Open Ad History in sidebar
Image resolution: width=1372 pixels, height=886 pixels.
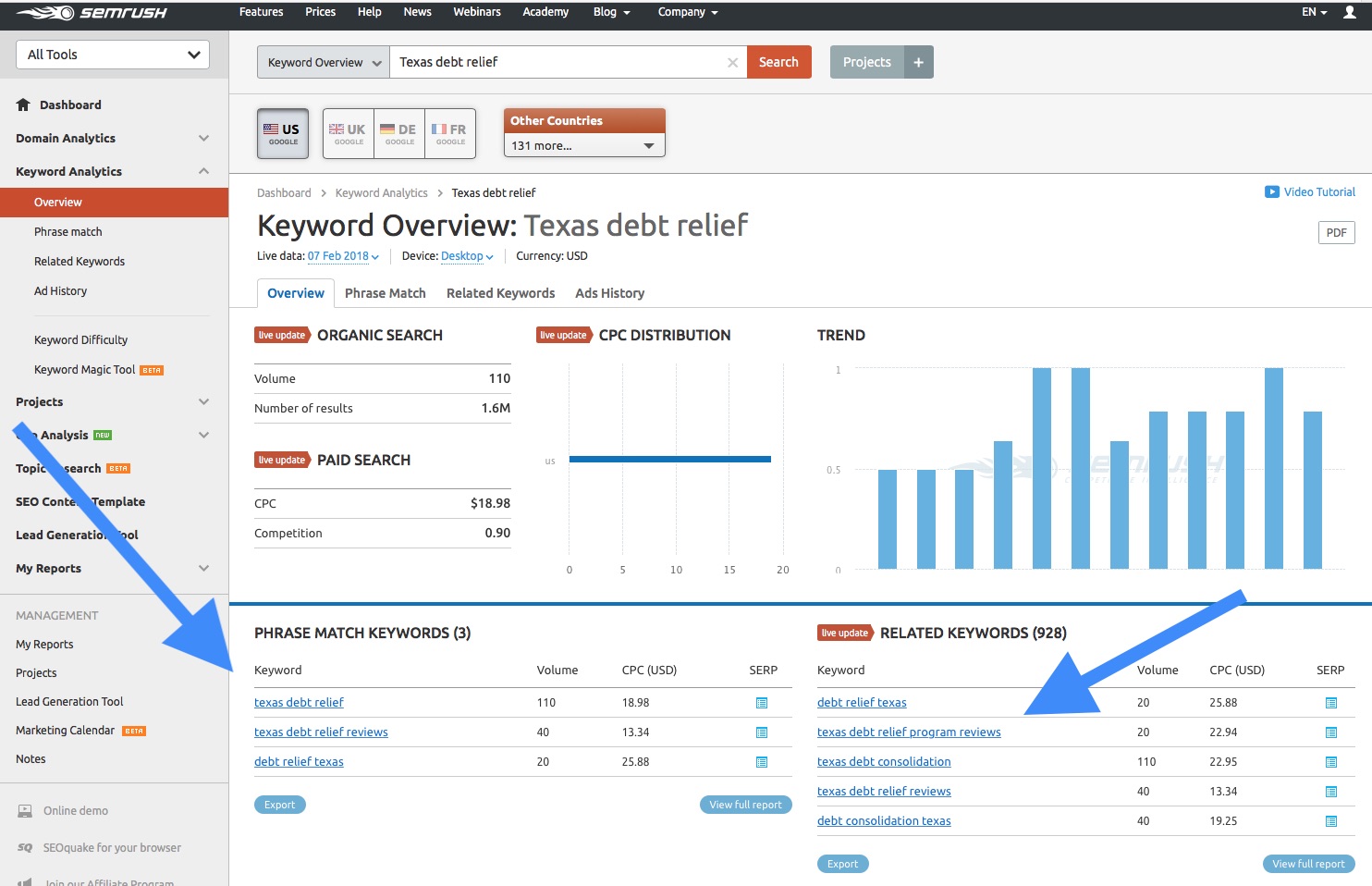click(x=61, y=291)
